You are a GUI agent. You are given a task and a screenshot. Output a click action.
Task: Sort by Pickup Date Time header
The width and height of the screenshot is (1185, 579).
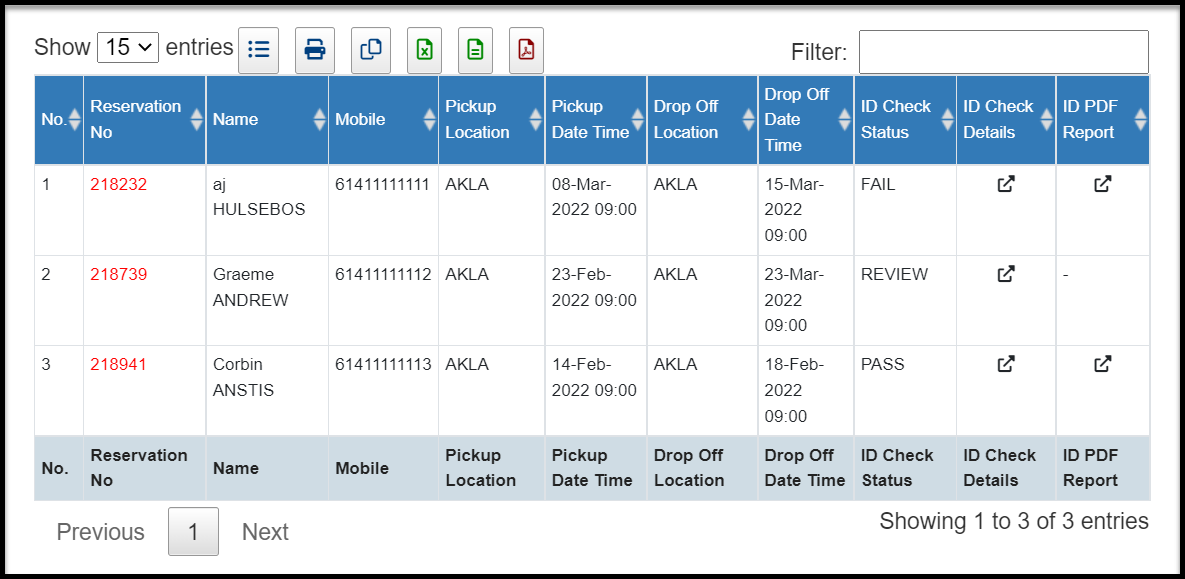click(596, 119)
